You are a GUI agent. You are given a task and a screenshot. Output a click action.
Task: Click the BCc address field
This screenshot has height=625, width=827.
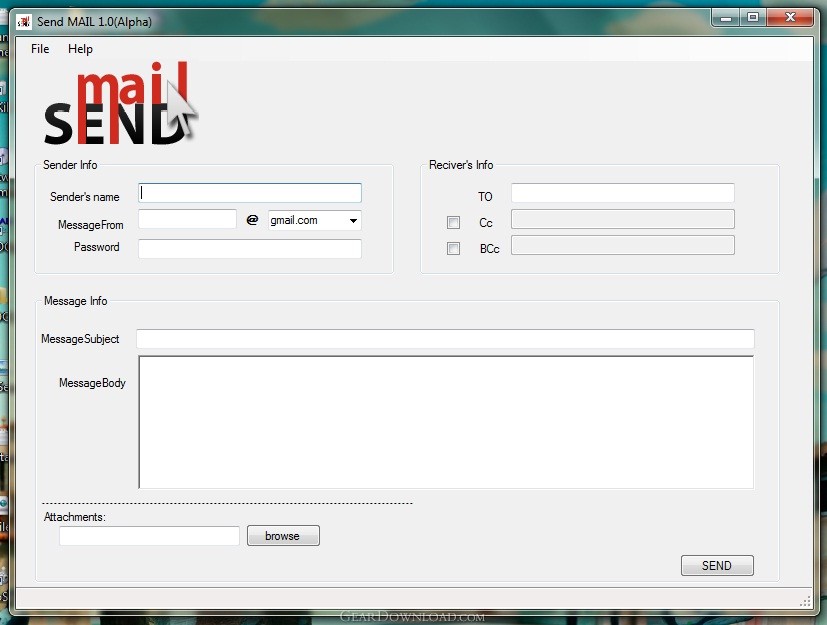[x=623, y=245]
